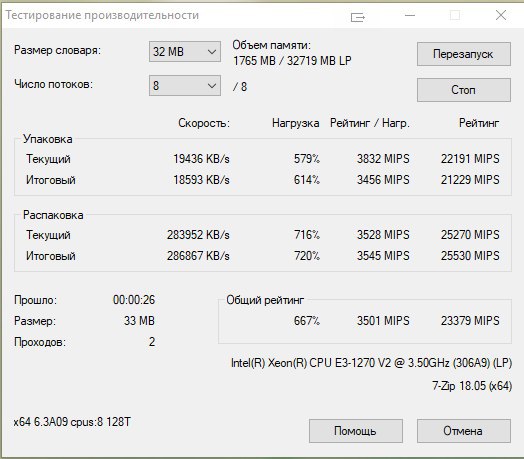Click the 23379 MIPS overall rating
524x459 pixels.
[x=470, y=321]
